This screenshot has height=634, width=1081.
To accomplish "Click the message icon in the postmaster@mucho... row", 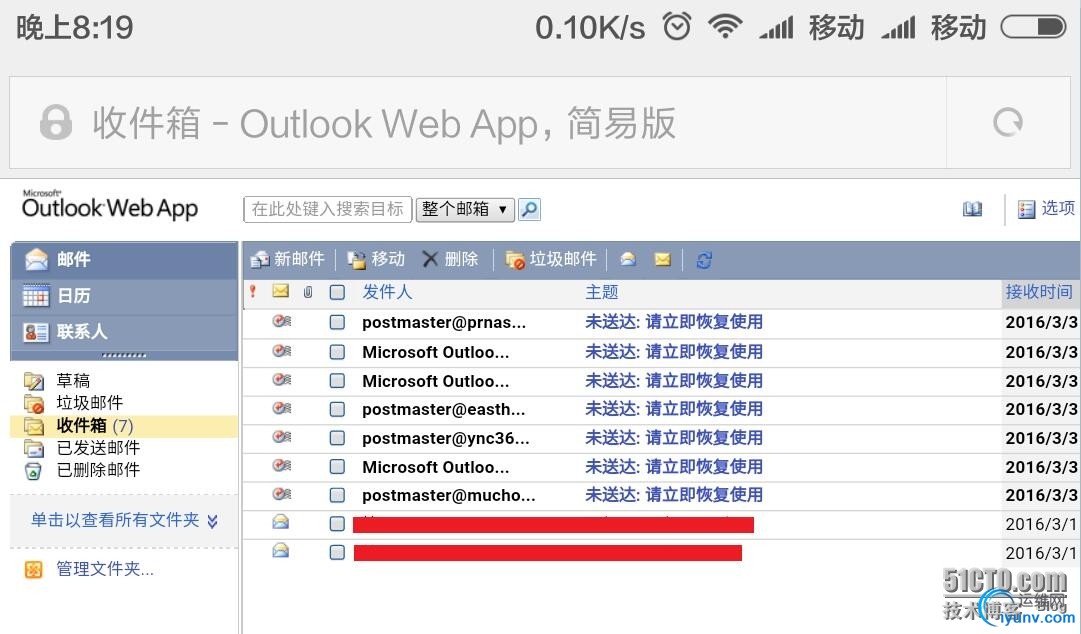I will tap(281, 494).
